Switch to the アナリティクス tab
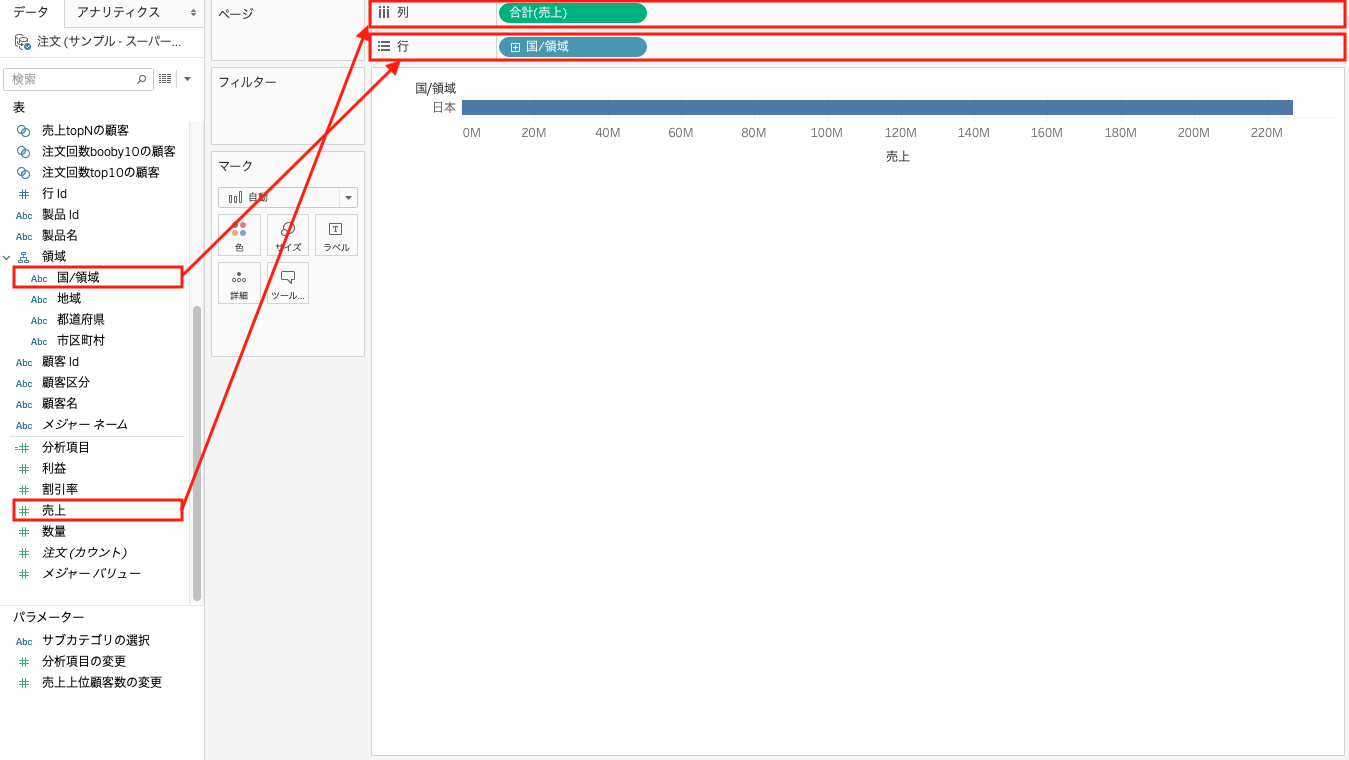 coord(118,12)
